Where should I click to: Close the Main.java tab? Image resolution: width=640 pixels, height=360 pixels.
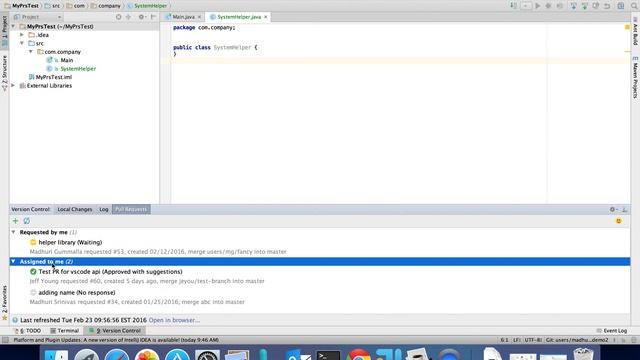pyautogui.click(x=199, y=17)
